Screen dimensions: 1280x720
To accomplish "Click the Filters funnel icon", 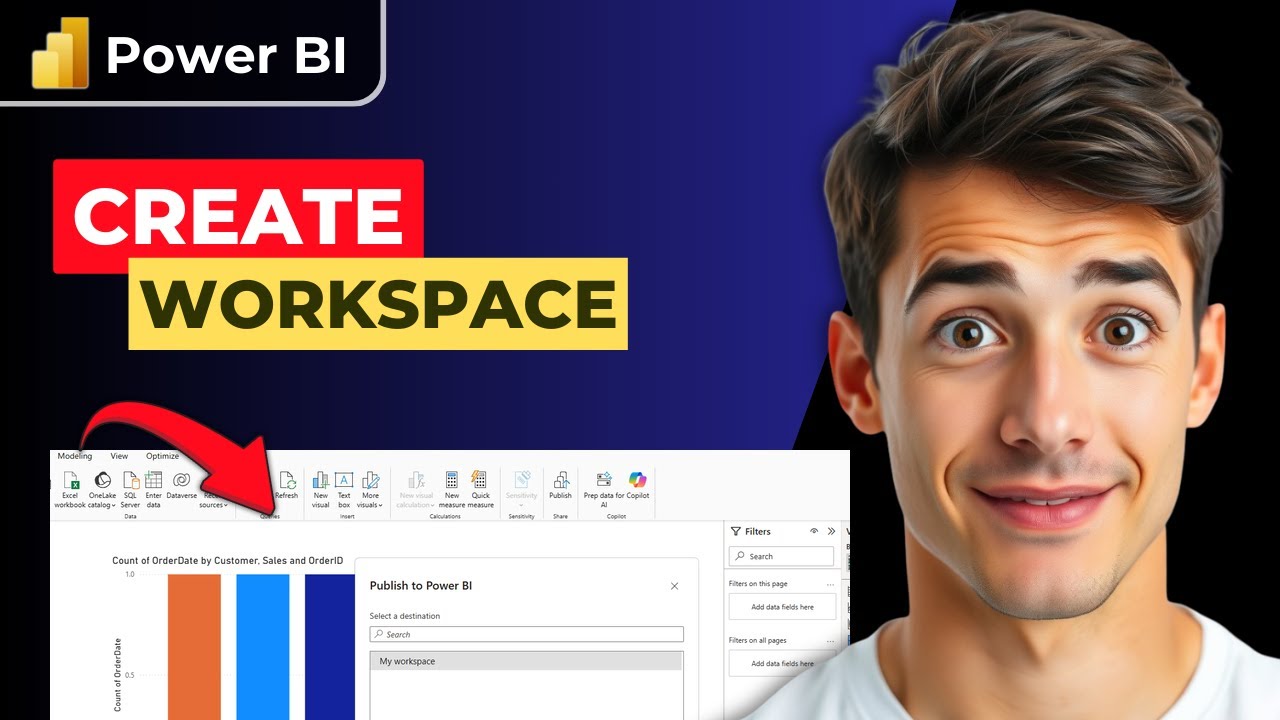I will (x=736, y=532).
